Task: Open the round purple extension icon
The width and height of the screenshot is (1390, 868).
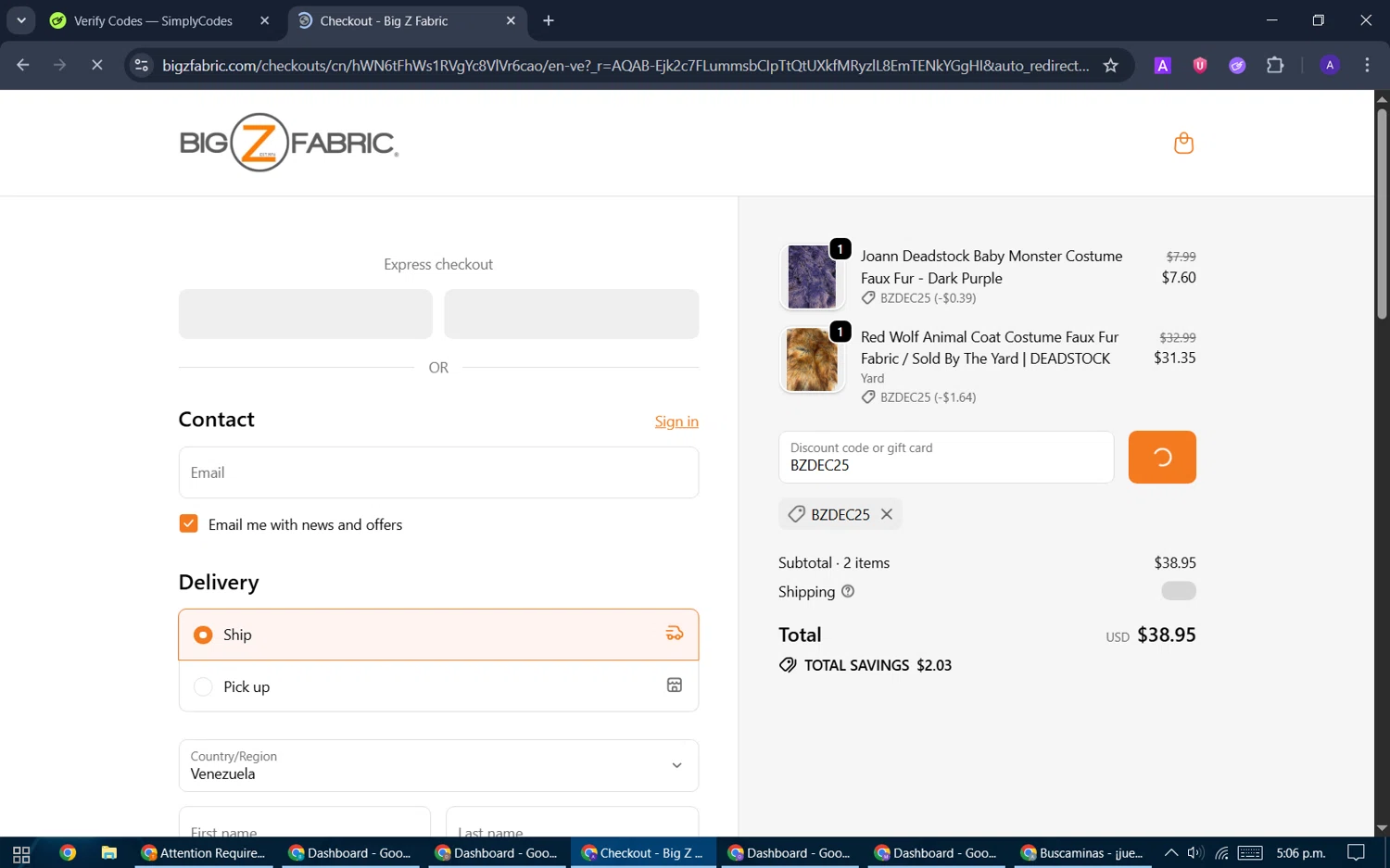Action: coord(1237,65)
